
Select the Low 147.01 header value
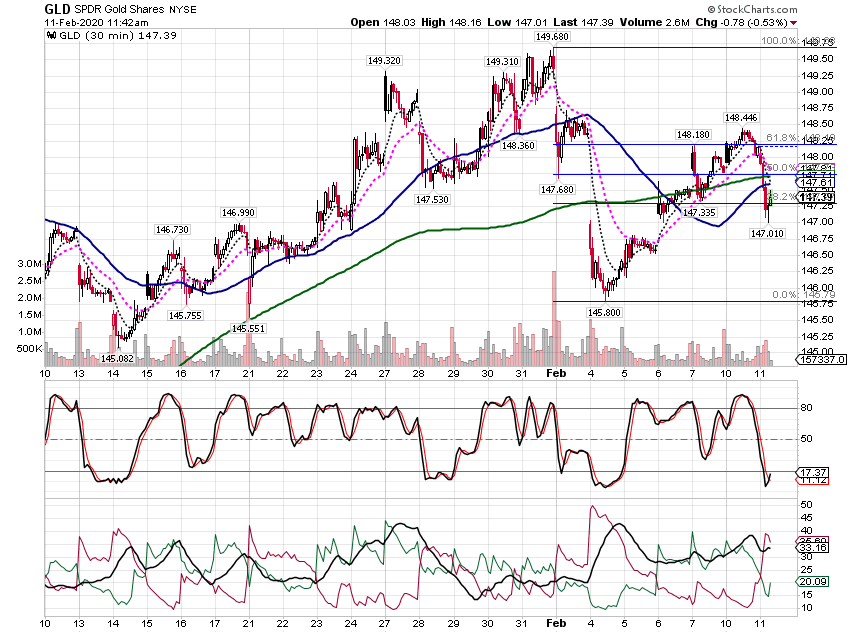pos(518,22)
